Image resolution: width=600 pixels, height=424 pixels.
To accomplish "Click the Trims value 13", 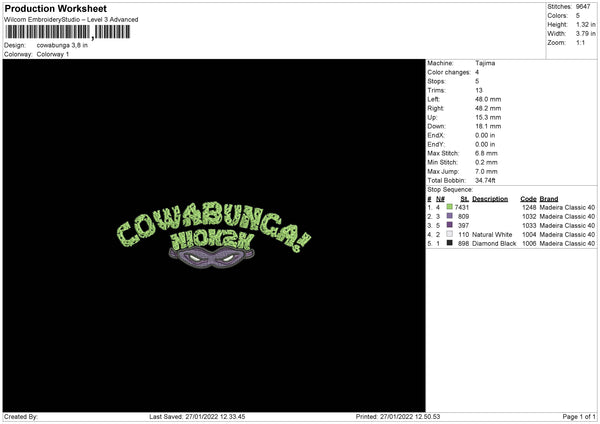I will coord(479,90).
